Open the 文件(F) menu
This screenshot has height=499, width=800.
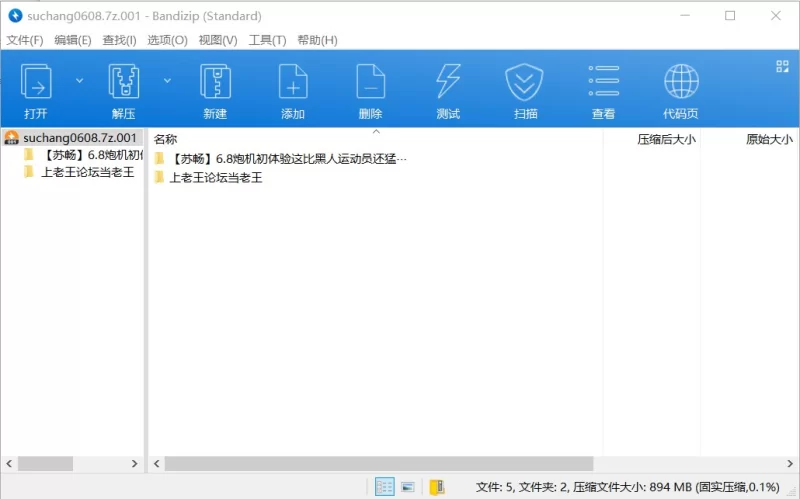[x=25, y=40]
